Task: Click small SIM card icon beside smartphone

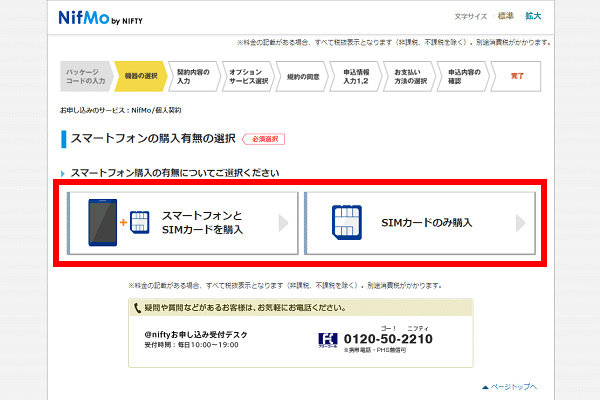Action: [140, 222]
